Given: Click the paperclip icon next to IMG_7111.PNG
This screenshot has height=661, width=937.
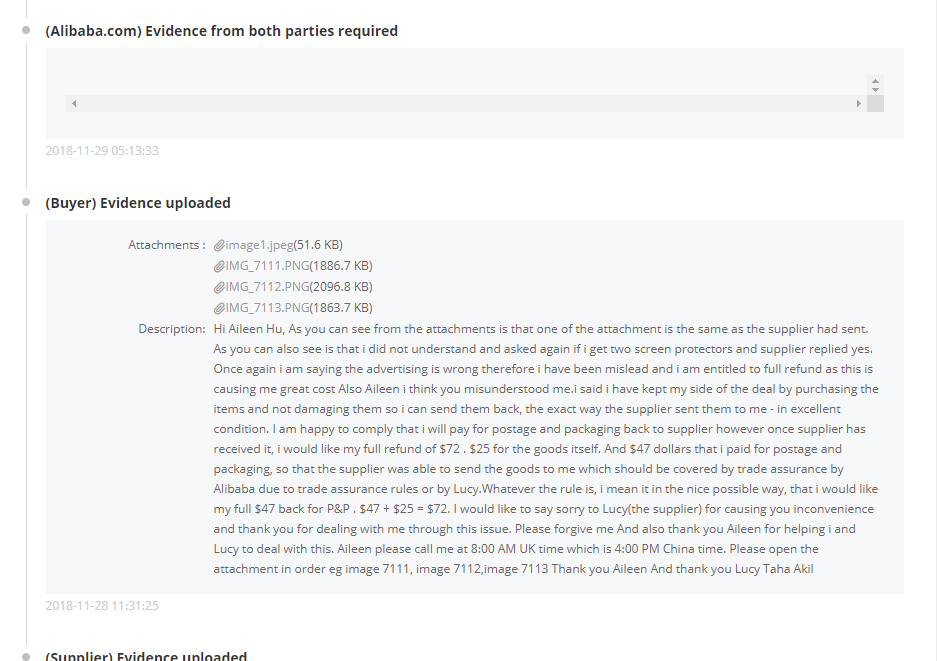Looking at the screenshot, I should coord(219,266).
